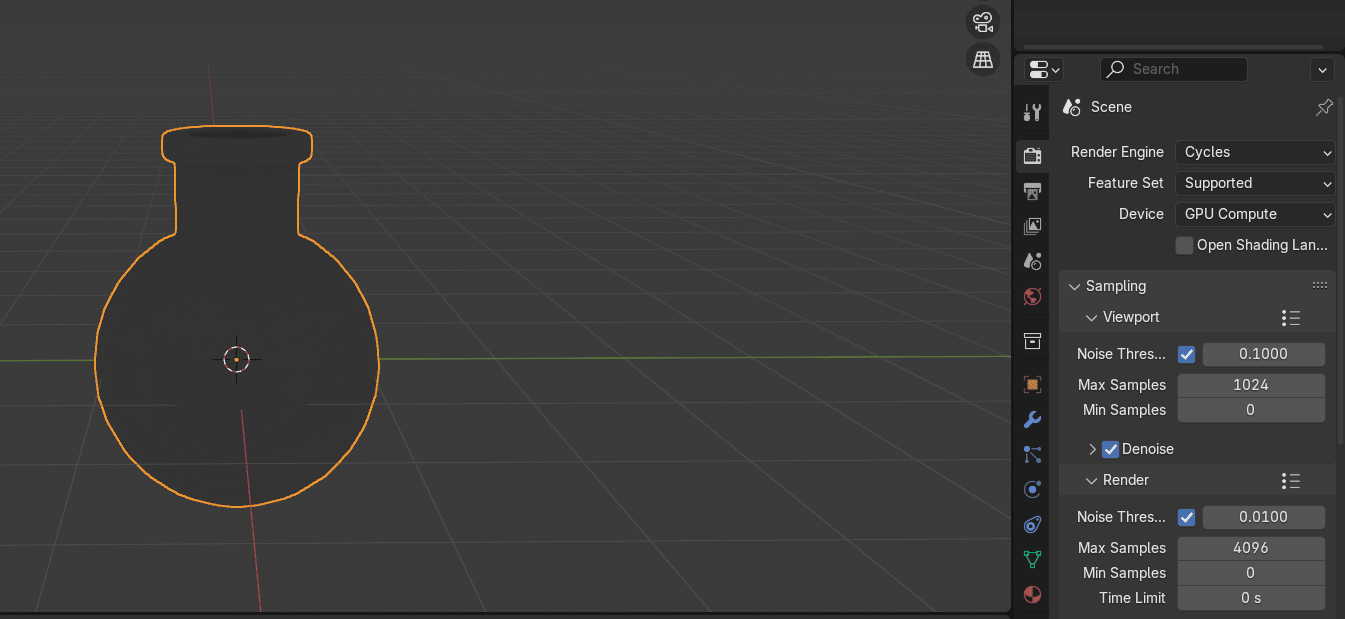This screenshot has width=1345, height=619.
Task: Open the Output properties tab
Action: point(1033,191)
